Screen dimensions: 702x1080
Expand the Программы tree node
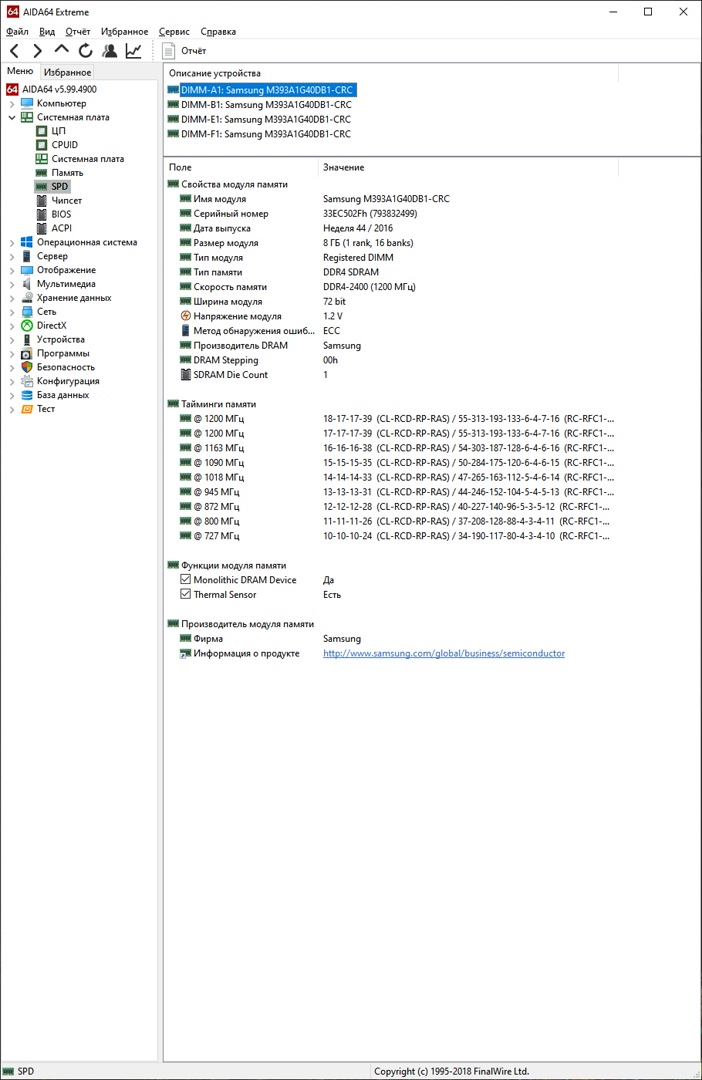click(12, 353)
